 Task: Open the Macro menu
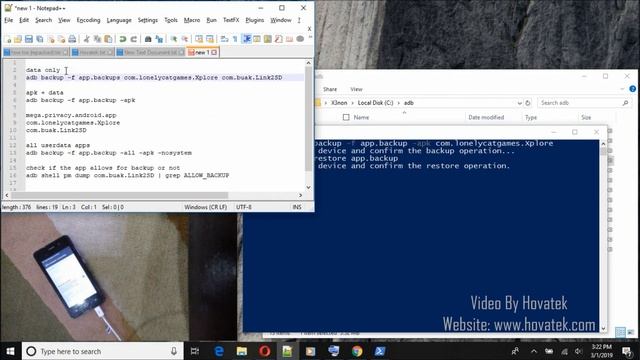[x=192, y=20]
